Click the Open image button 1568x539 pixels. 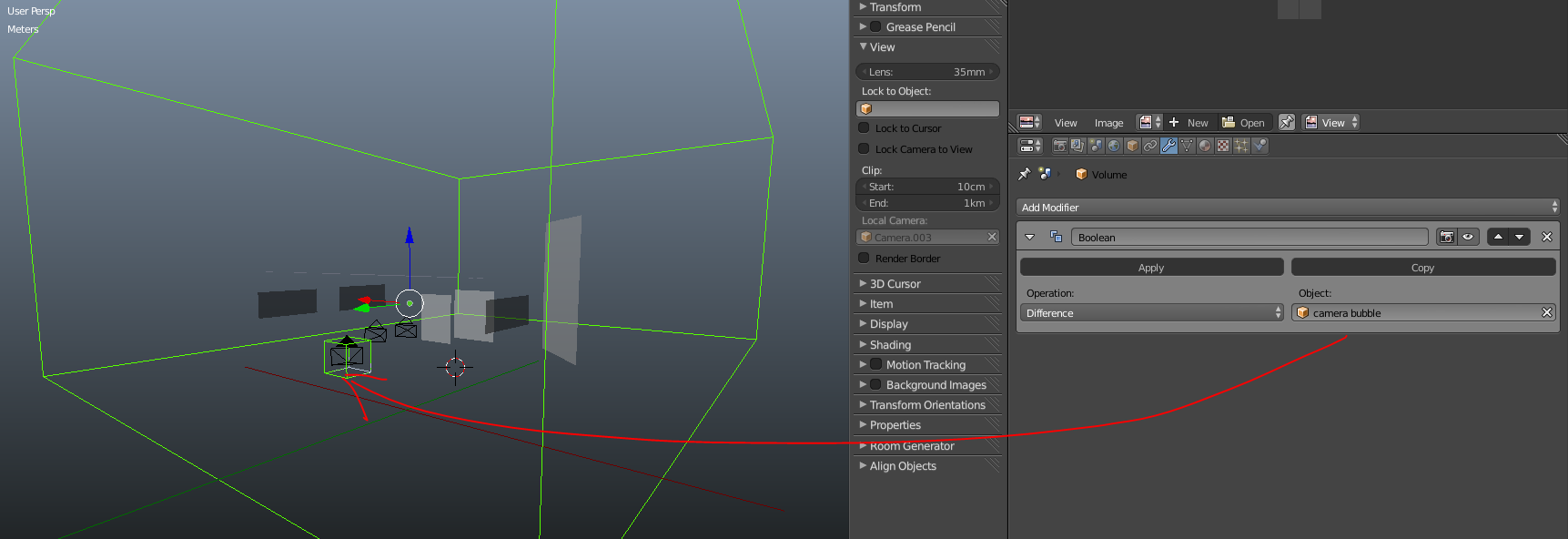1243,122
